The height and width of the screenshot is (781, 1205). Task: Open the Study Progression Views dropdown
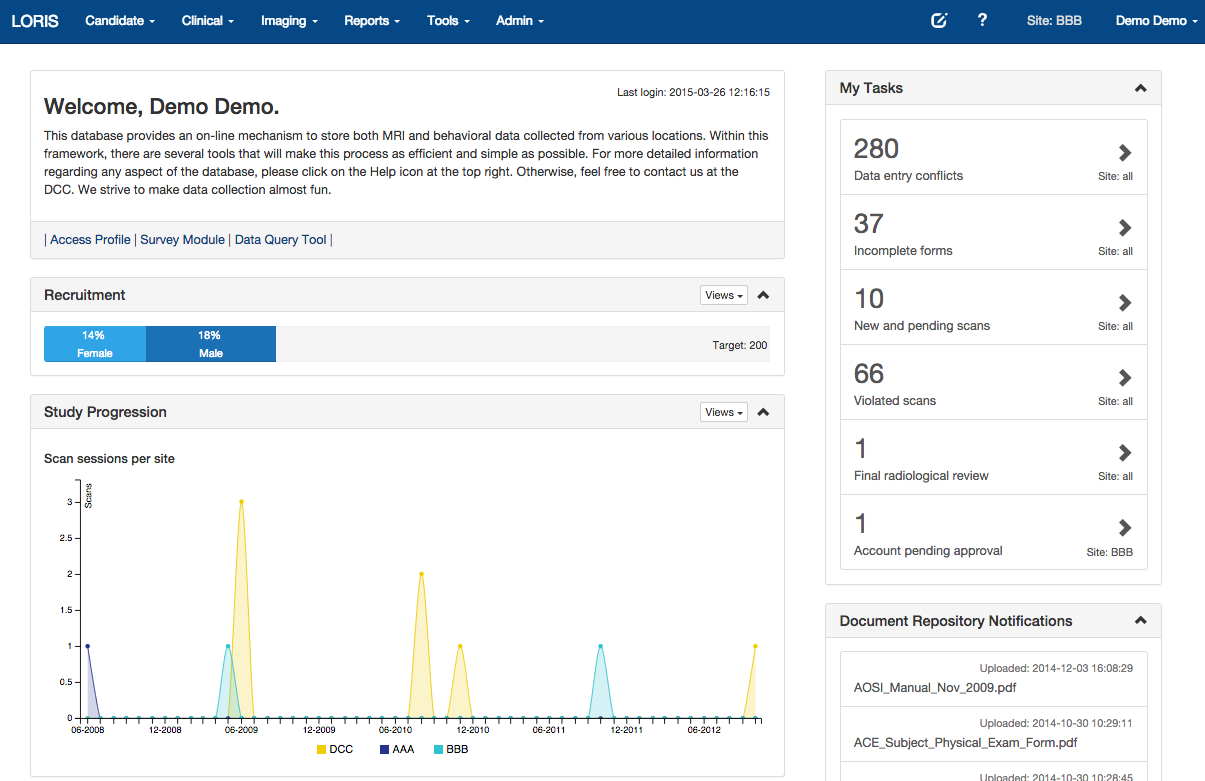(724, 412)
